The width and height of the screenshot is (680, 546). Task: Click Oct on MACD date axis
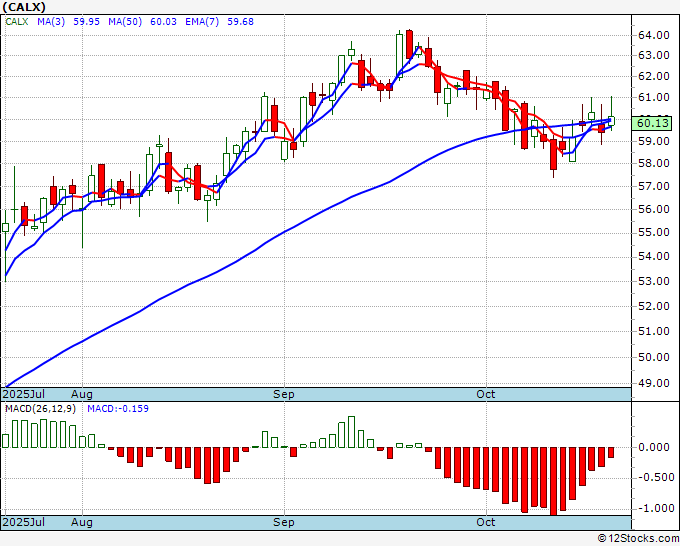coord(485,522)
